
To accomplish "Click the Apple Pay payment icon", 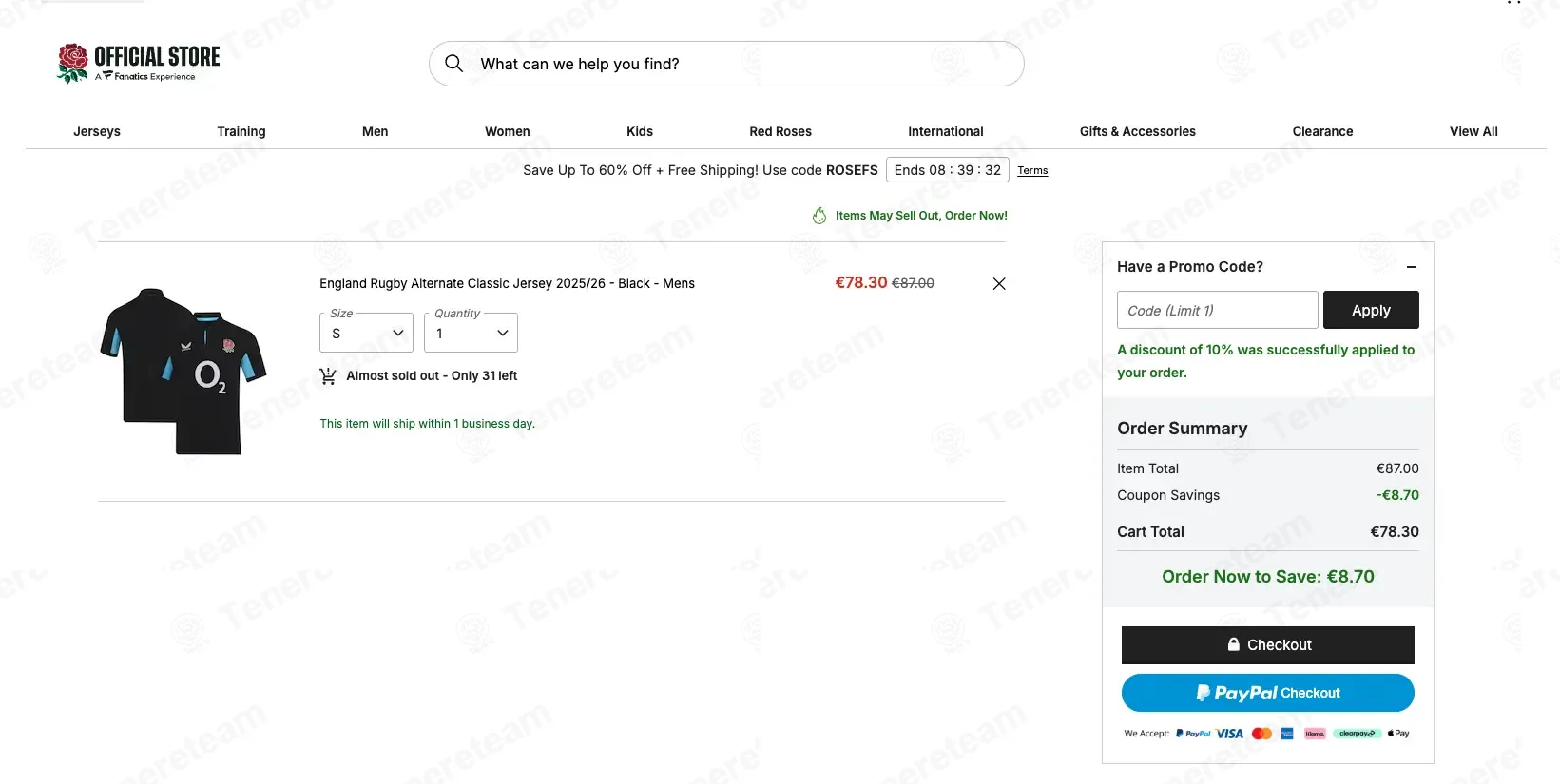I will 1398,734.
